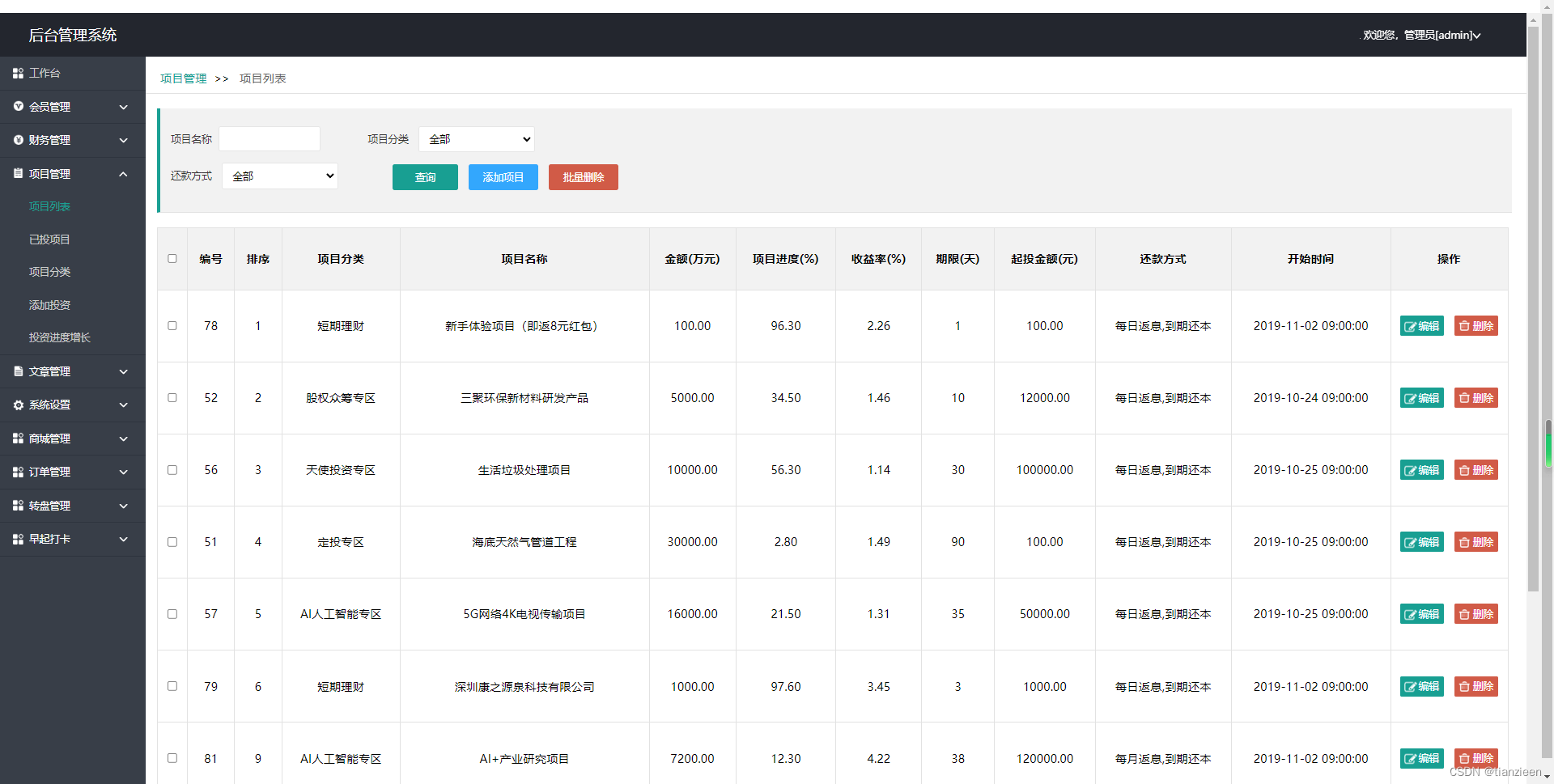Open the 还款方式 dropdown filter

tap(280, 176)
